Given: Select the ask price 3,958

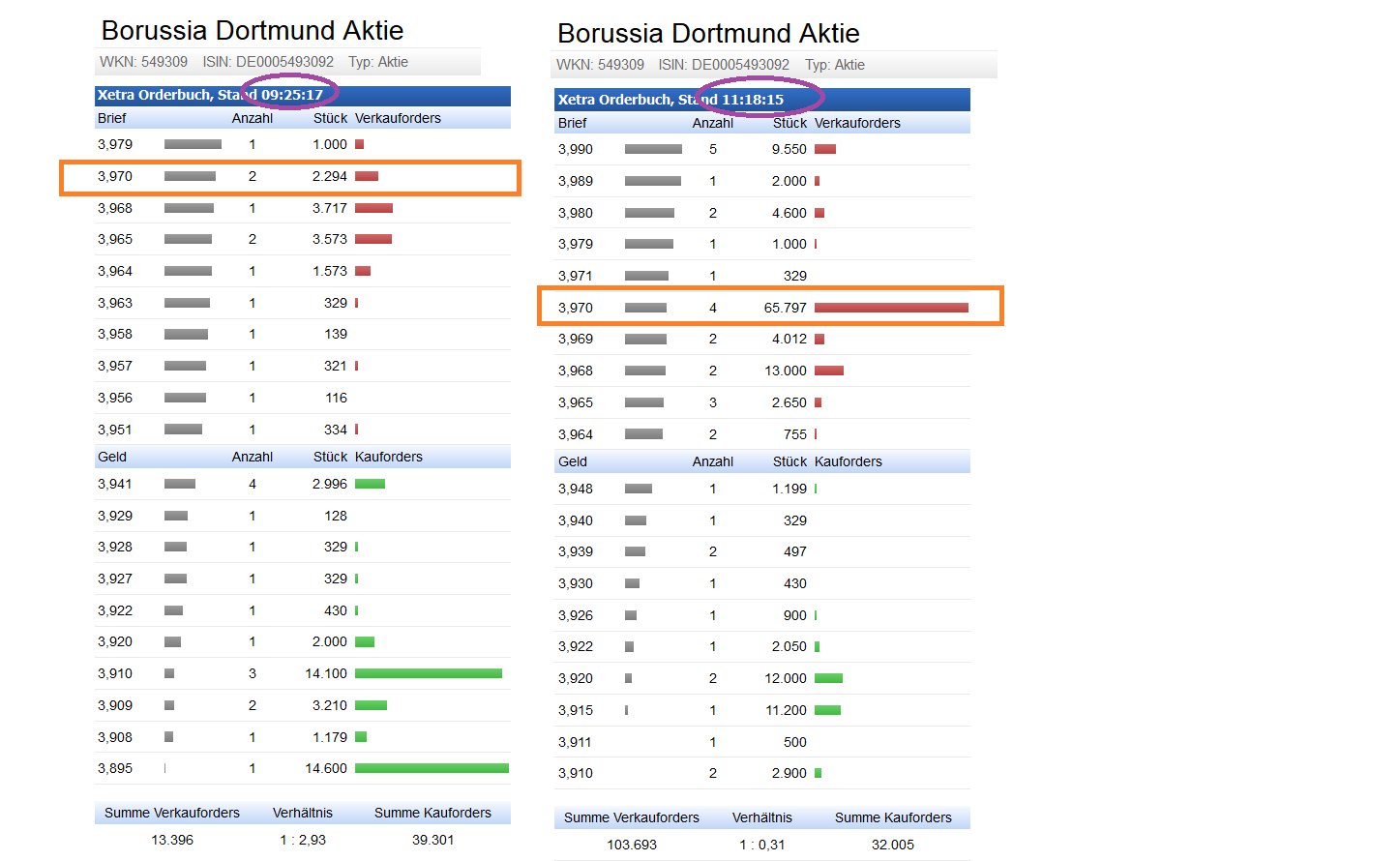Looking at the screenshot, I should [115, 334].
